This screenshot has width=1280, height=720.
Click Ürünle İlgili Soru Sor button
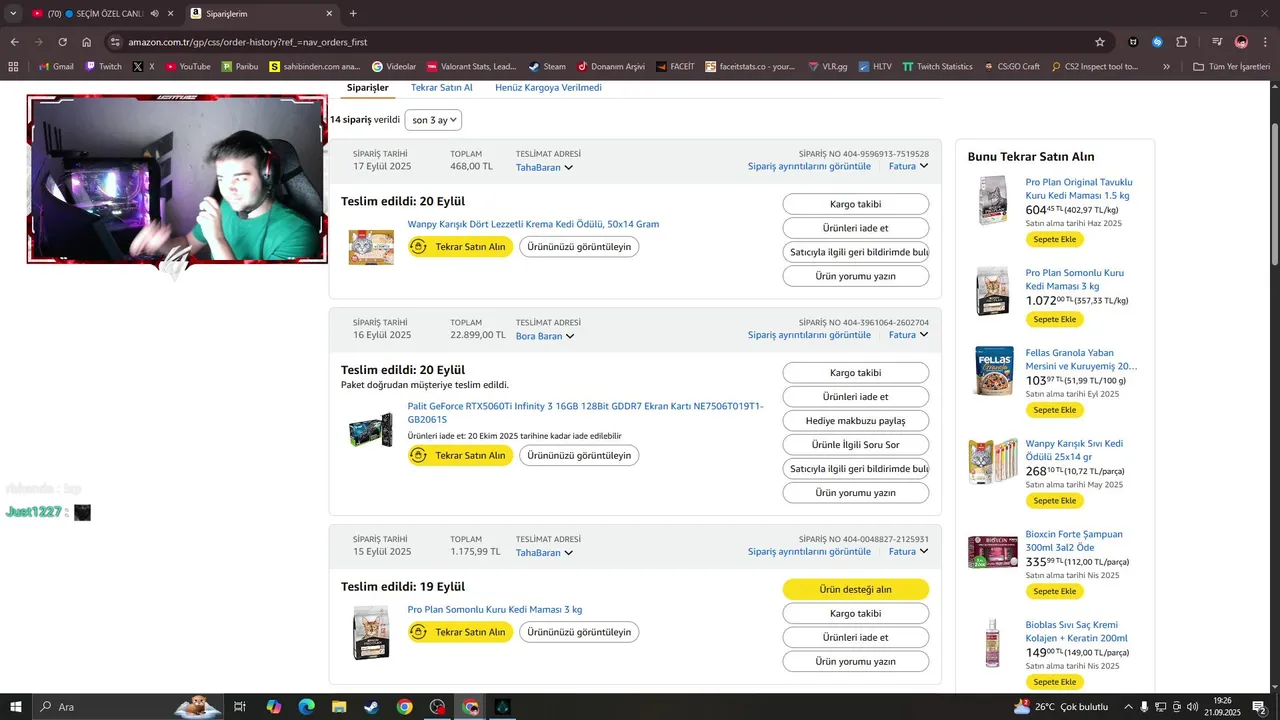tap(856, 445)
